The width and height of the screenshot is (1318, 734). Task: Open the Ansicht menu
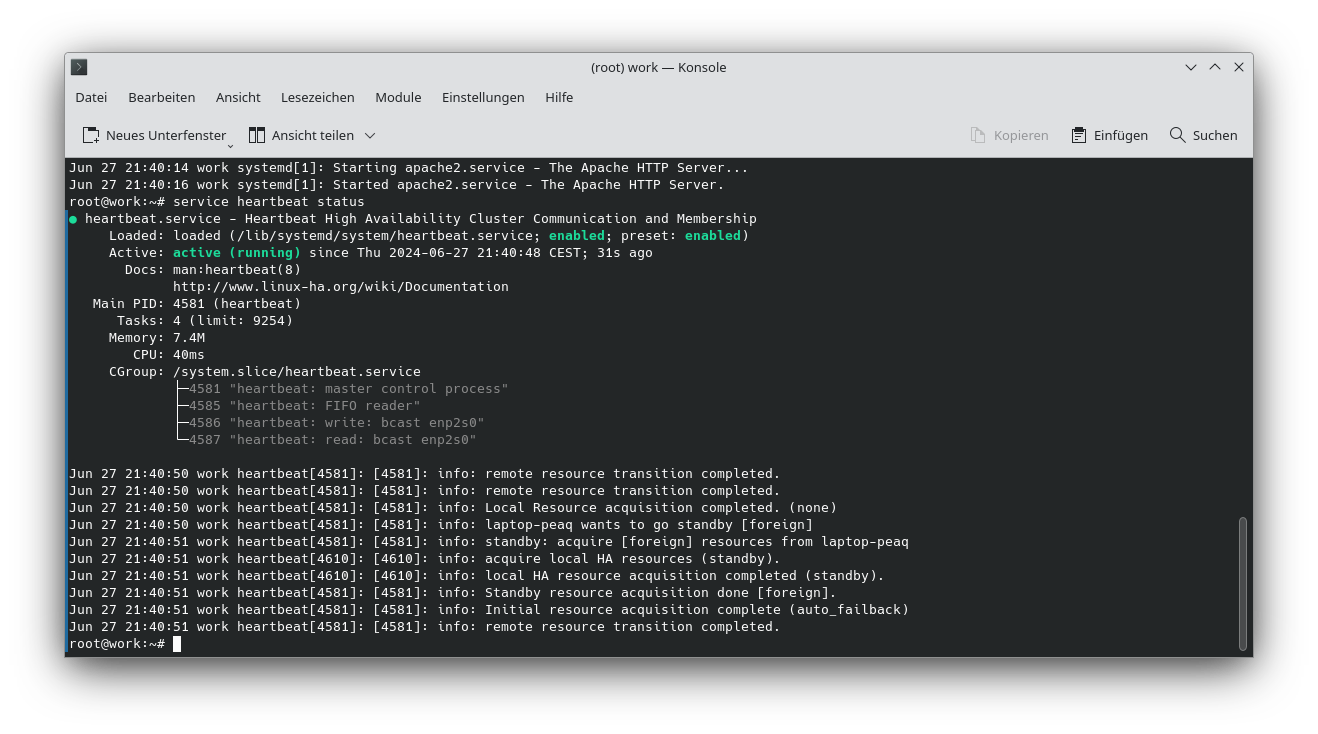click(238, 97)
